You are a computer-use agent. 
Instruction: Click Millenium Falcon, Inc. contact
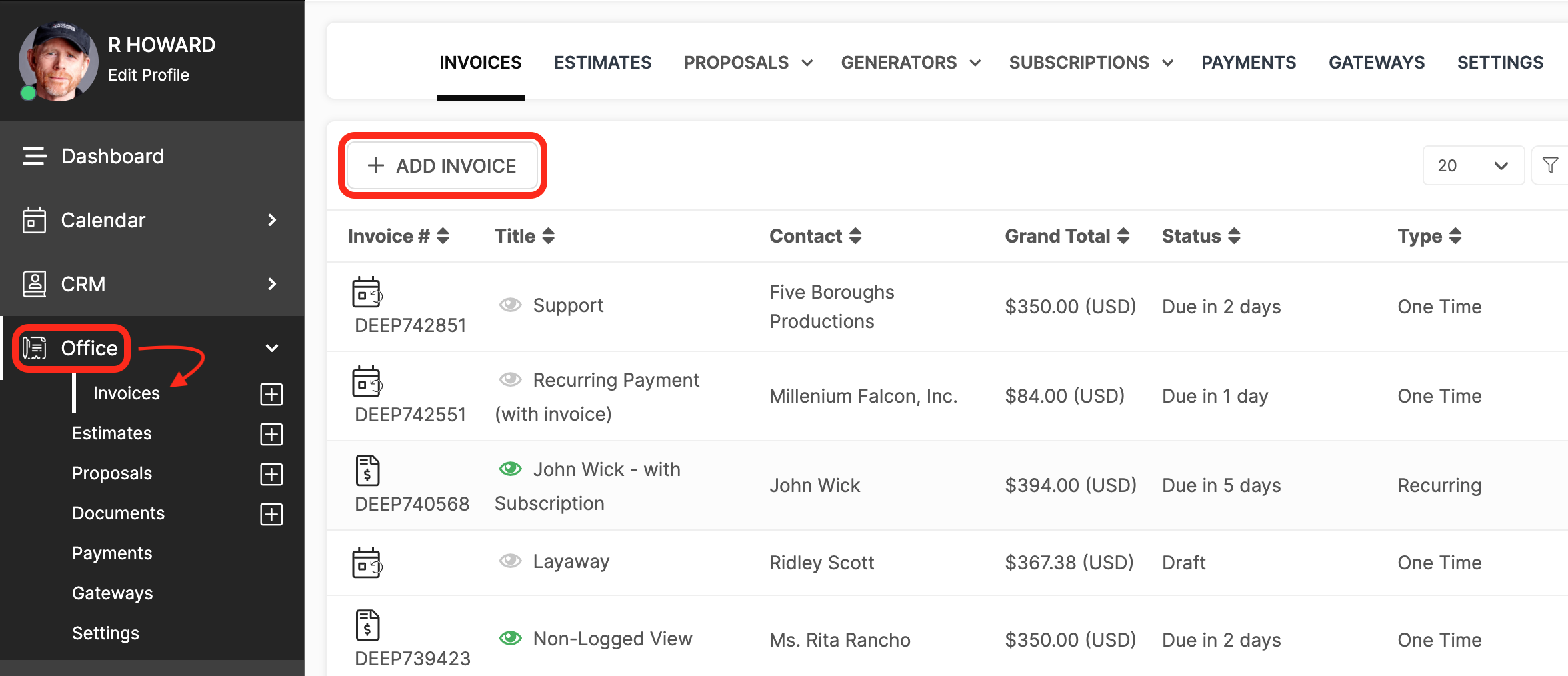click(x=863, y=396)
